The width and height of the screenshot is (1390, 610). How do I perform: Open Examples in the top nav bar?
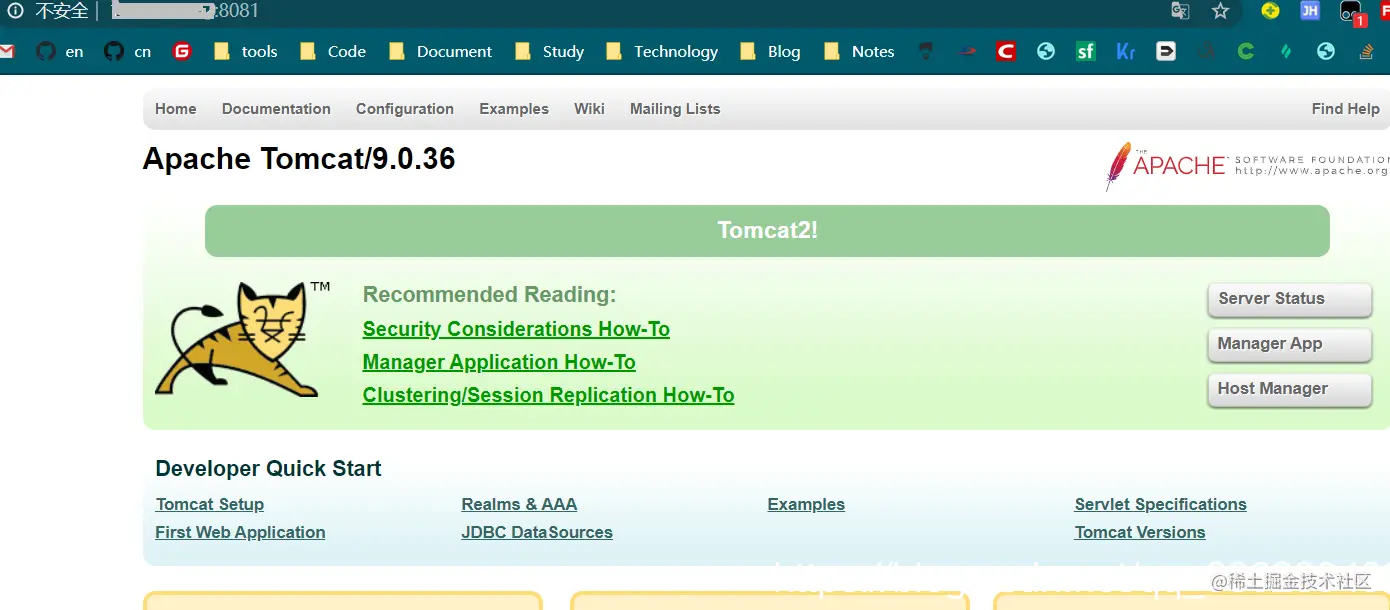514,109
